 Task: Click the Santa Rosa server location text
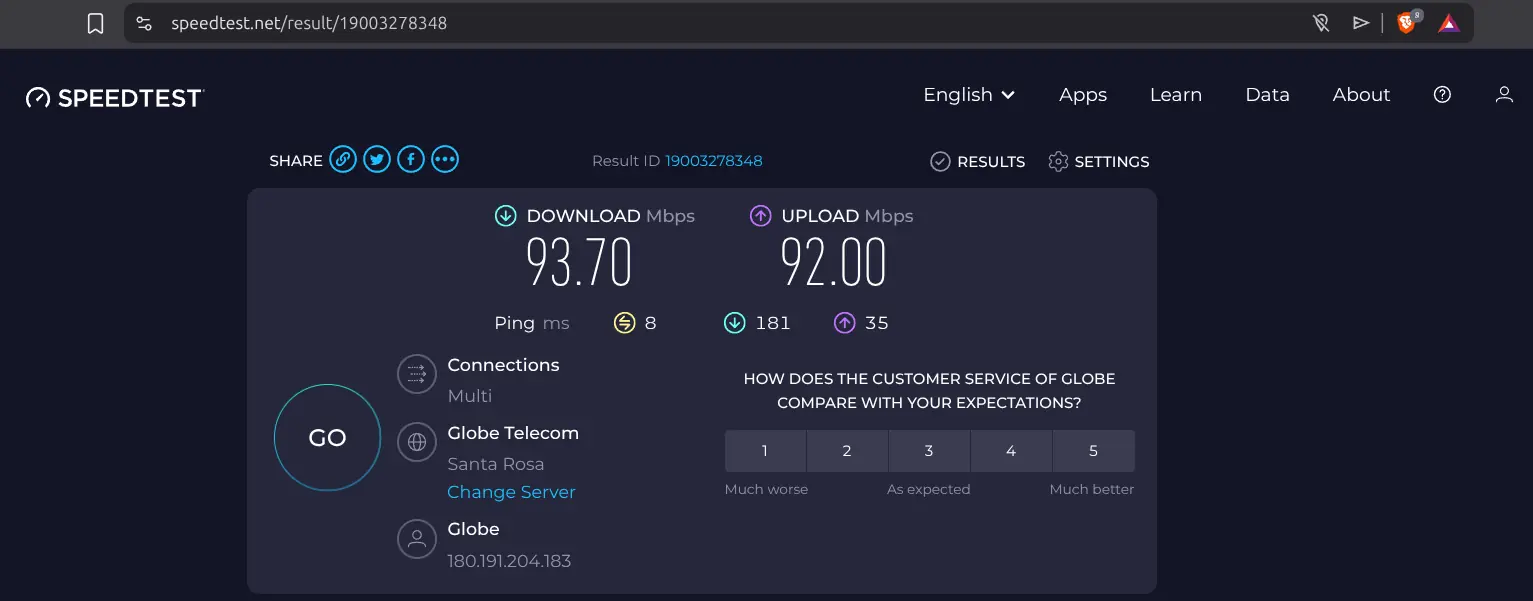496,464
